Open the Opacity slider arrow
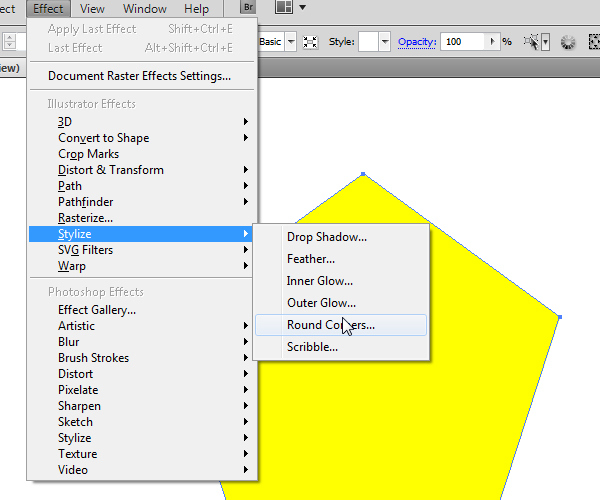Screen dimensions: 600x500 493,42
